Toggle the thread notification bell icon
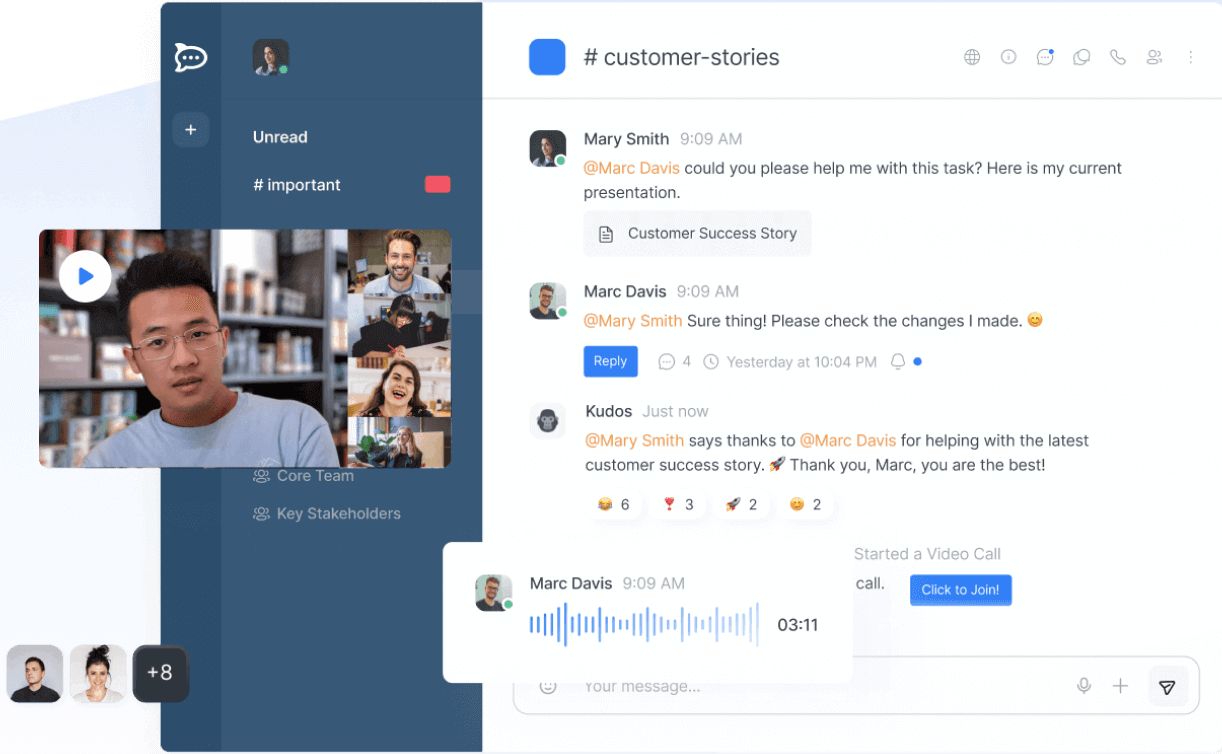Image resolution: width=1222 pixels, height=754 pixels. 898,362
